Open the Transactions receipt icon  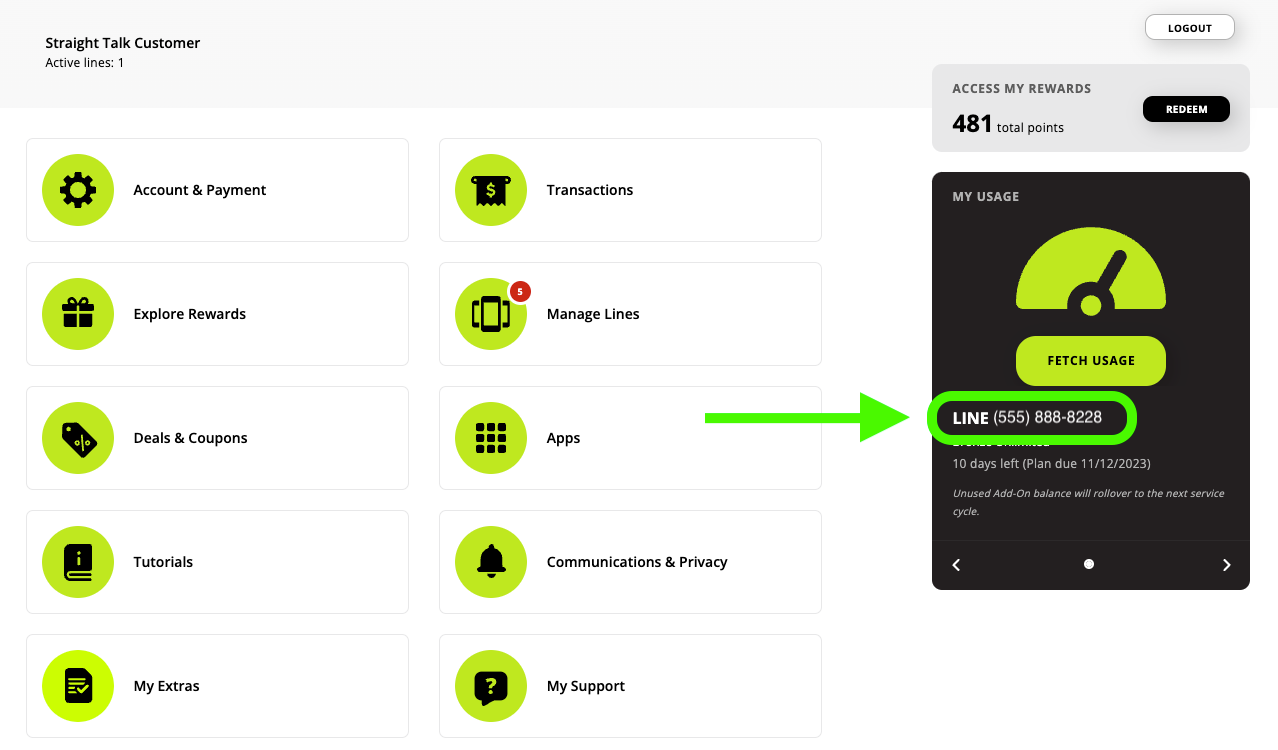point(491,190)
